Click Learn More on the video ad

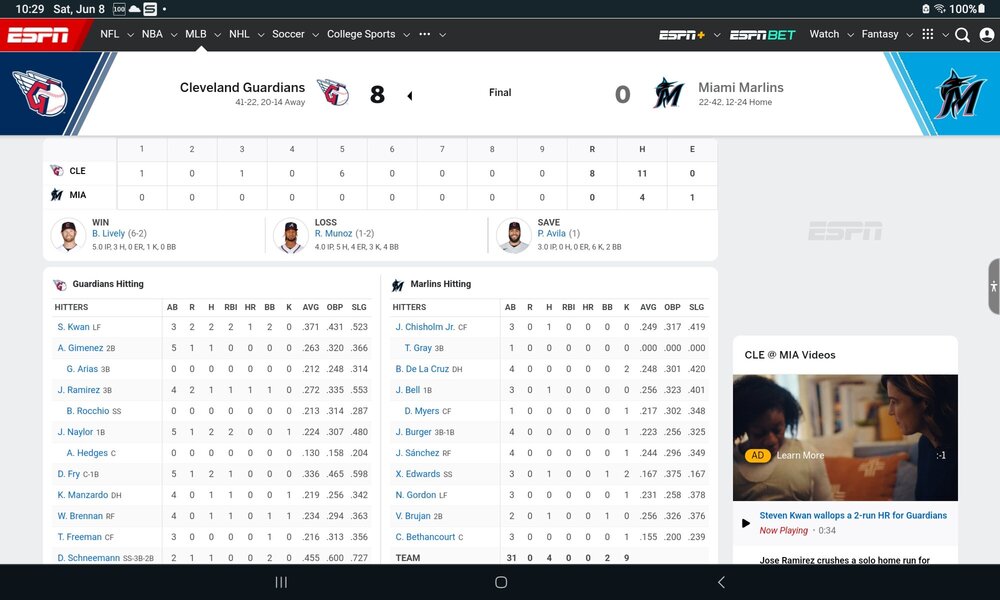(x=800, y=455)
